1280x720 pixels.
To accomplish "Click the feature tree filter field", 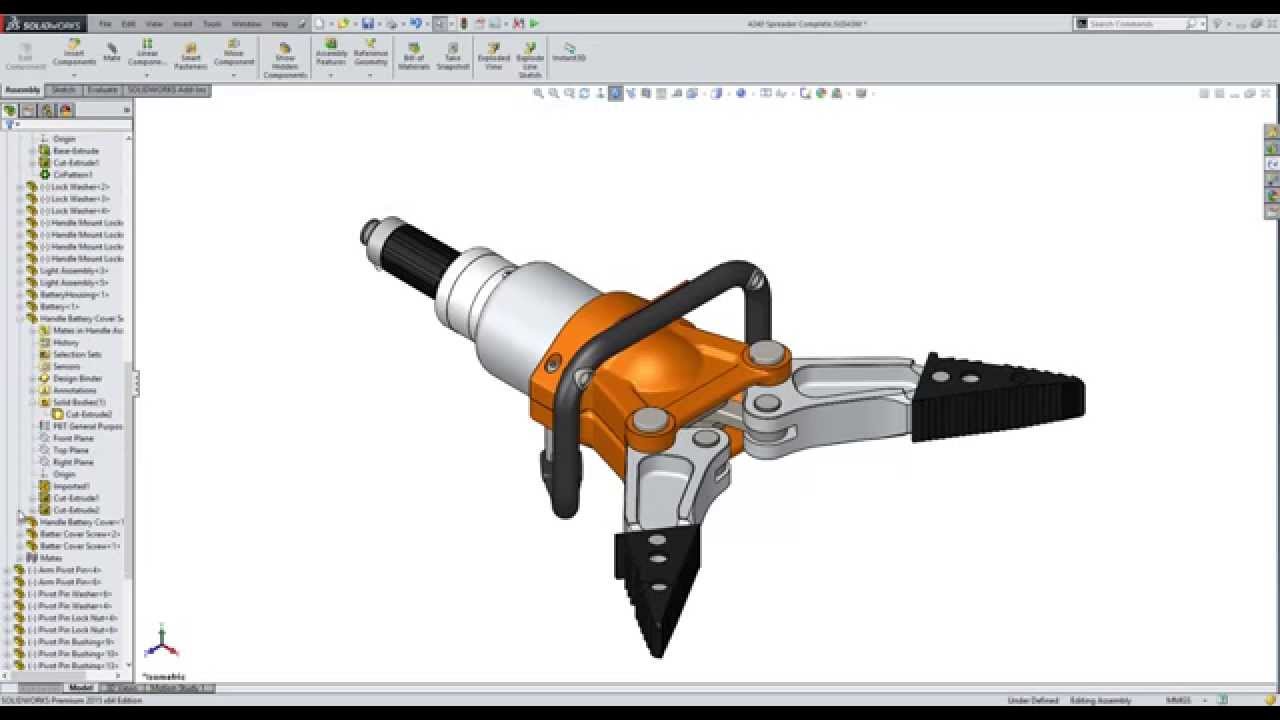I will point(68,124).
